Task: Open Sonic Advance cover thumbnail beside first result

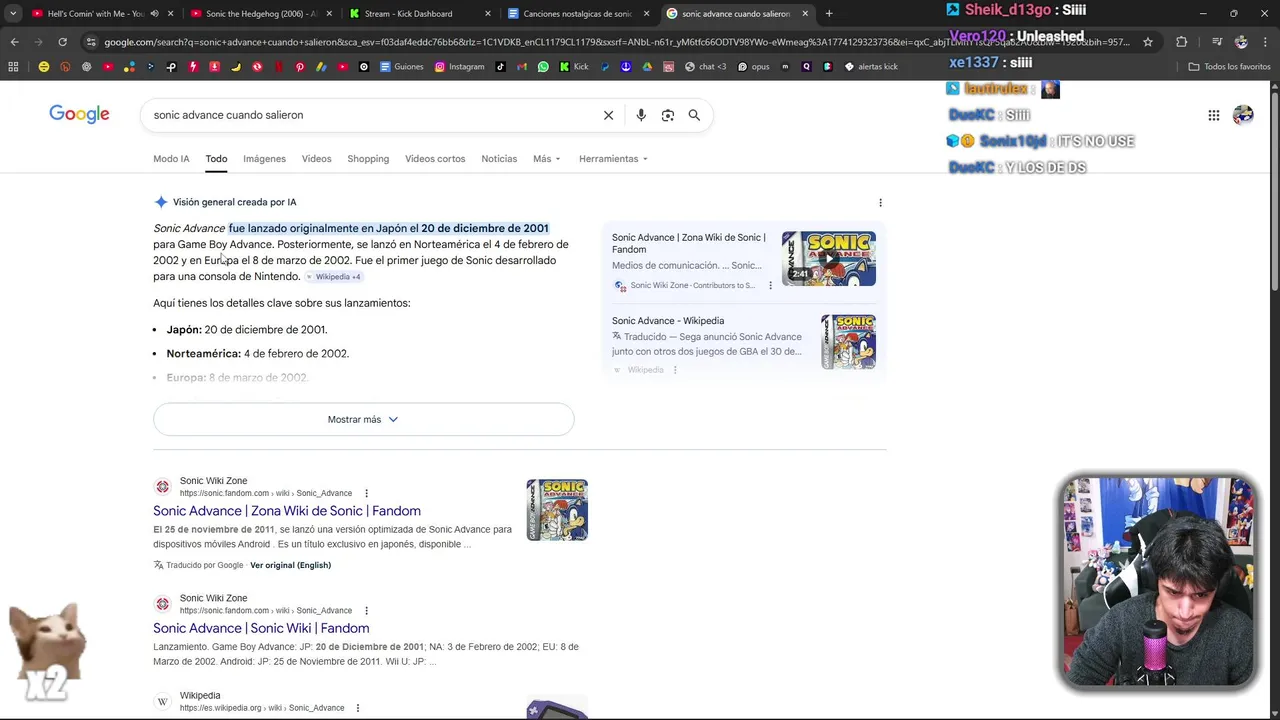Action: point(557,510)
